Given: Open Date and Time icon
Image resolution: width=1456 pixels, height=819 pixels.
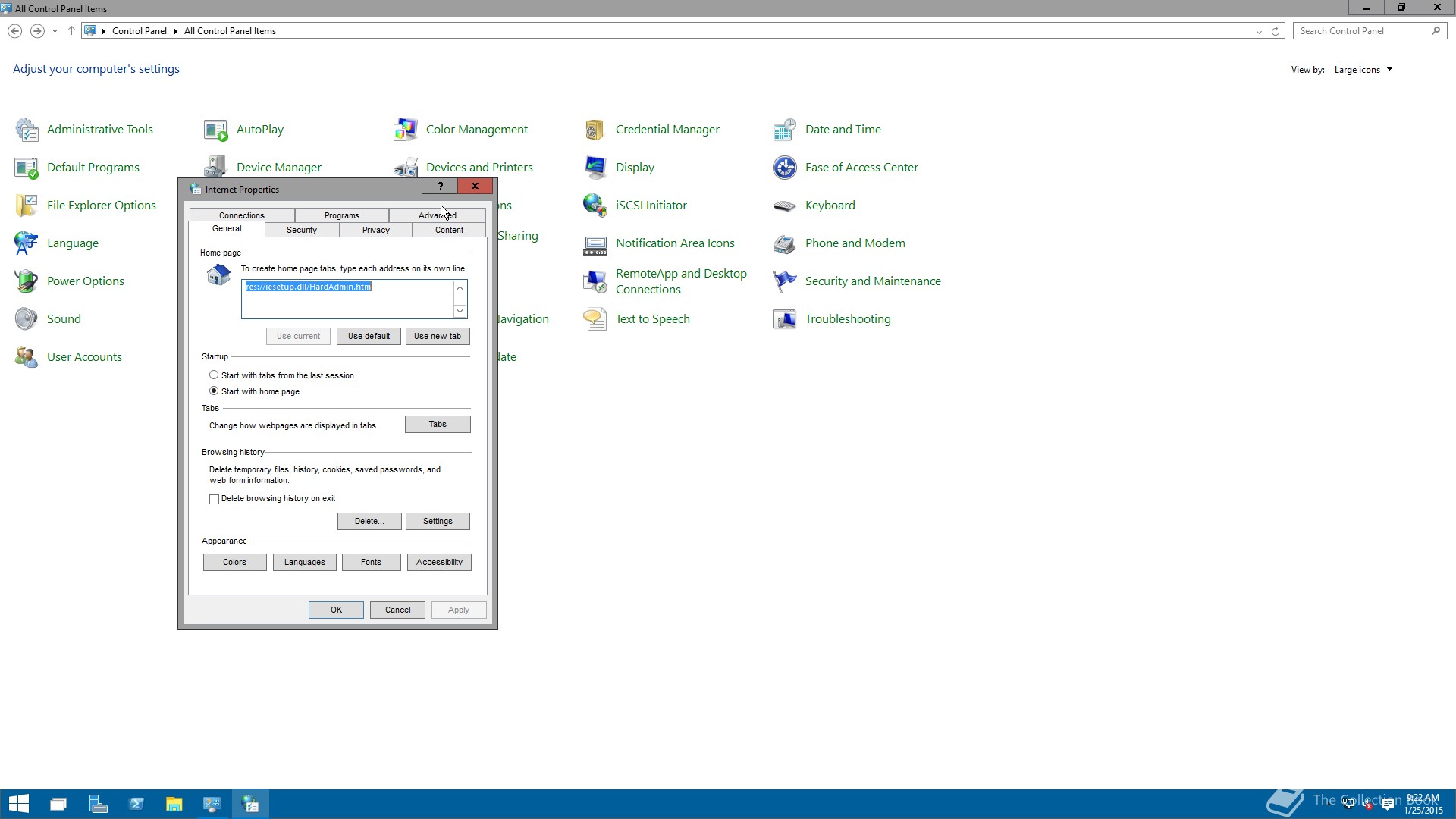Looking at the screenshot, I should [x=785, y=130].
